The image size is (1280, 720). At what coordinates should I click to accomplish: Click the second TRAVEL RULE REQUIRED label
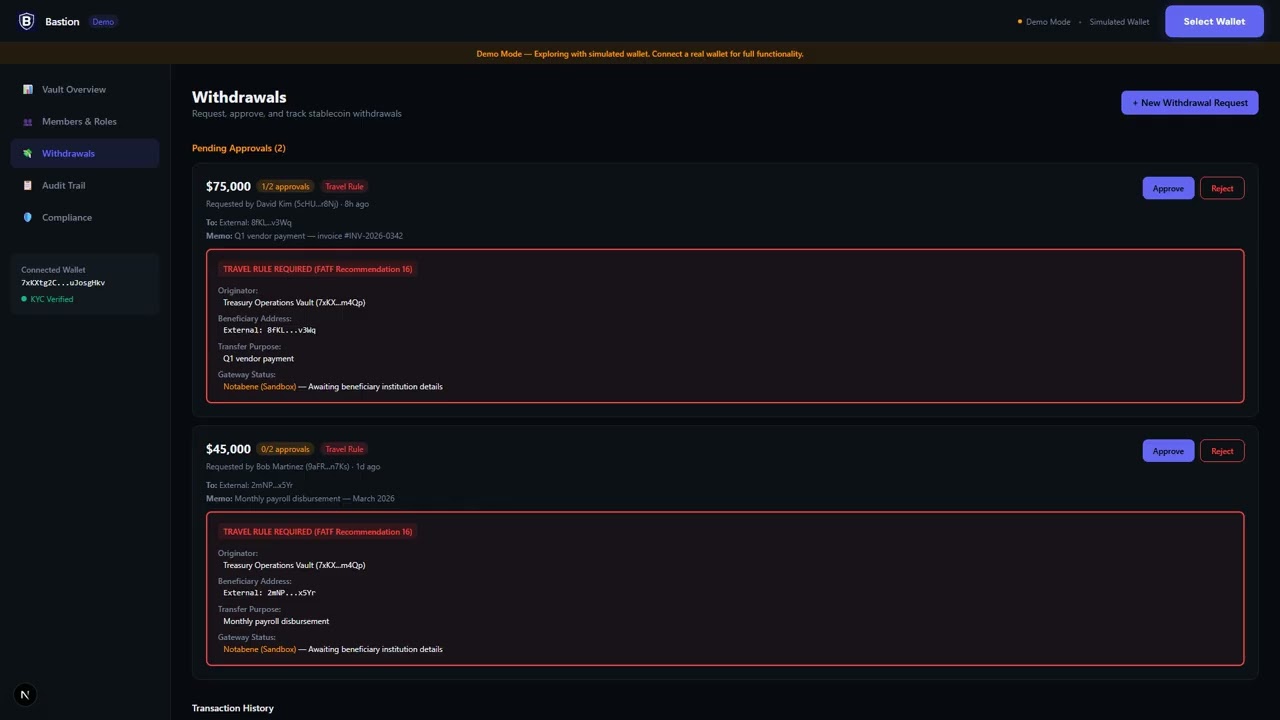317,532
